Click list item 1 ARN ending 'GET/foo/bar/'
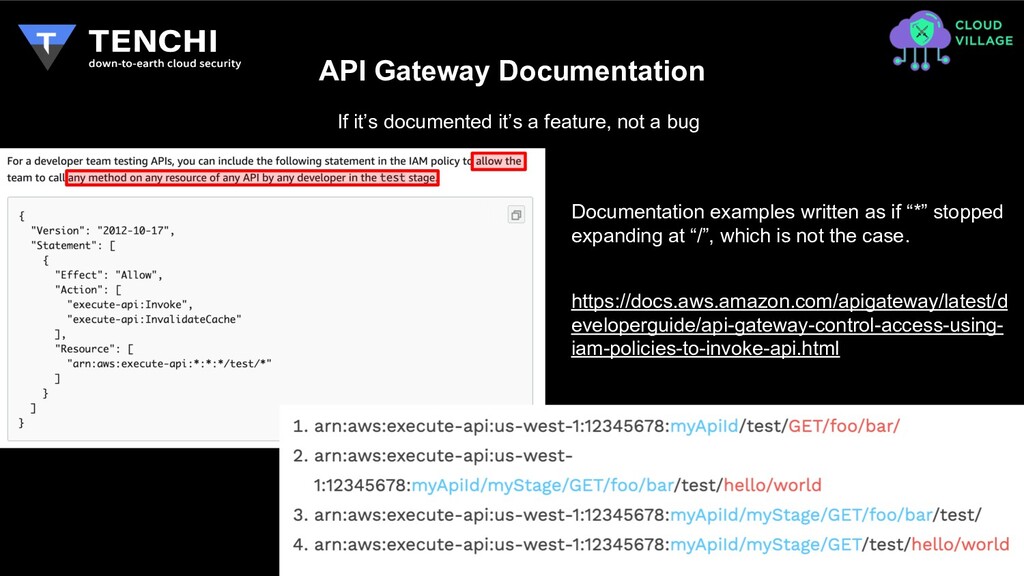1024x576 pixels. pyautogui.click(x=596, y=426)
